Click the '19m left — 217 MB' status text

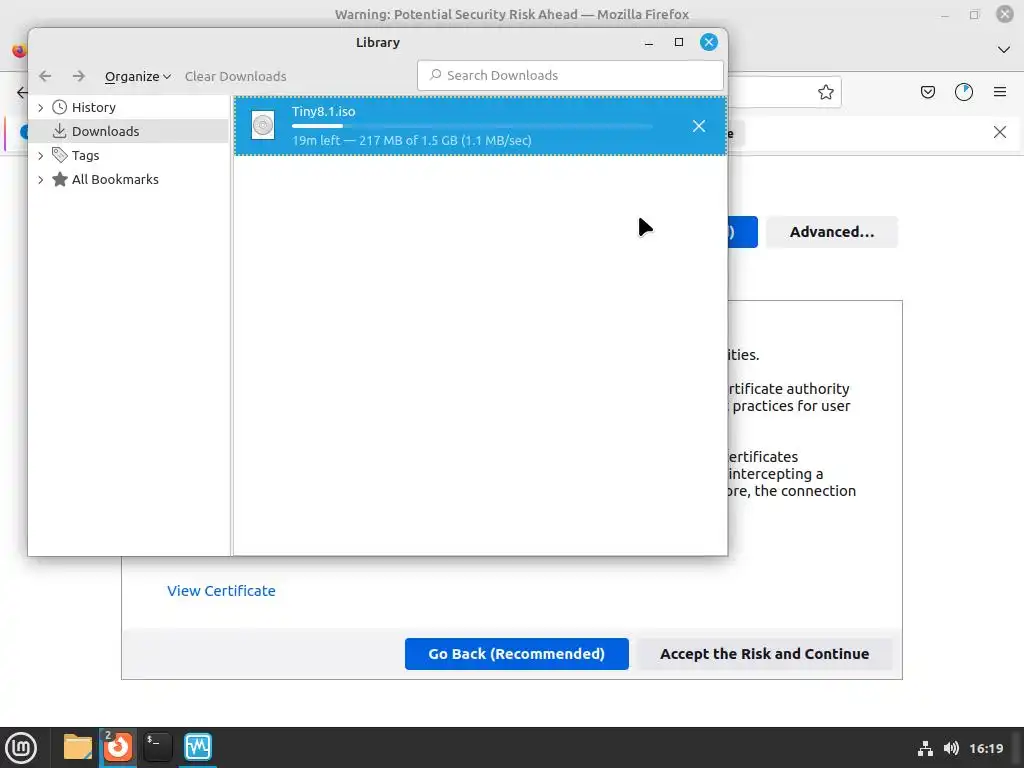(411, 140)
